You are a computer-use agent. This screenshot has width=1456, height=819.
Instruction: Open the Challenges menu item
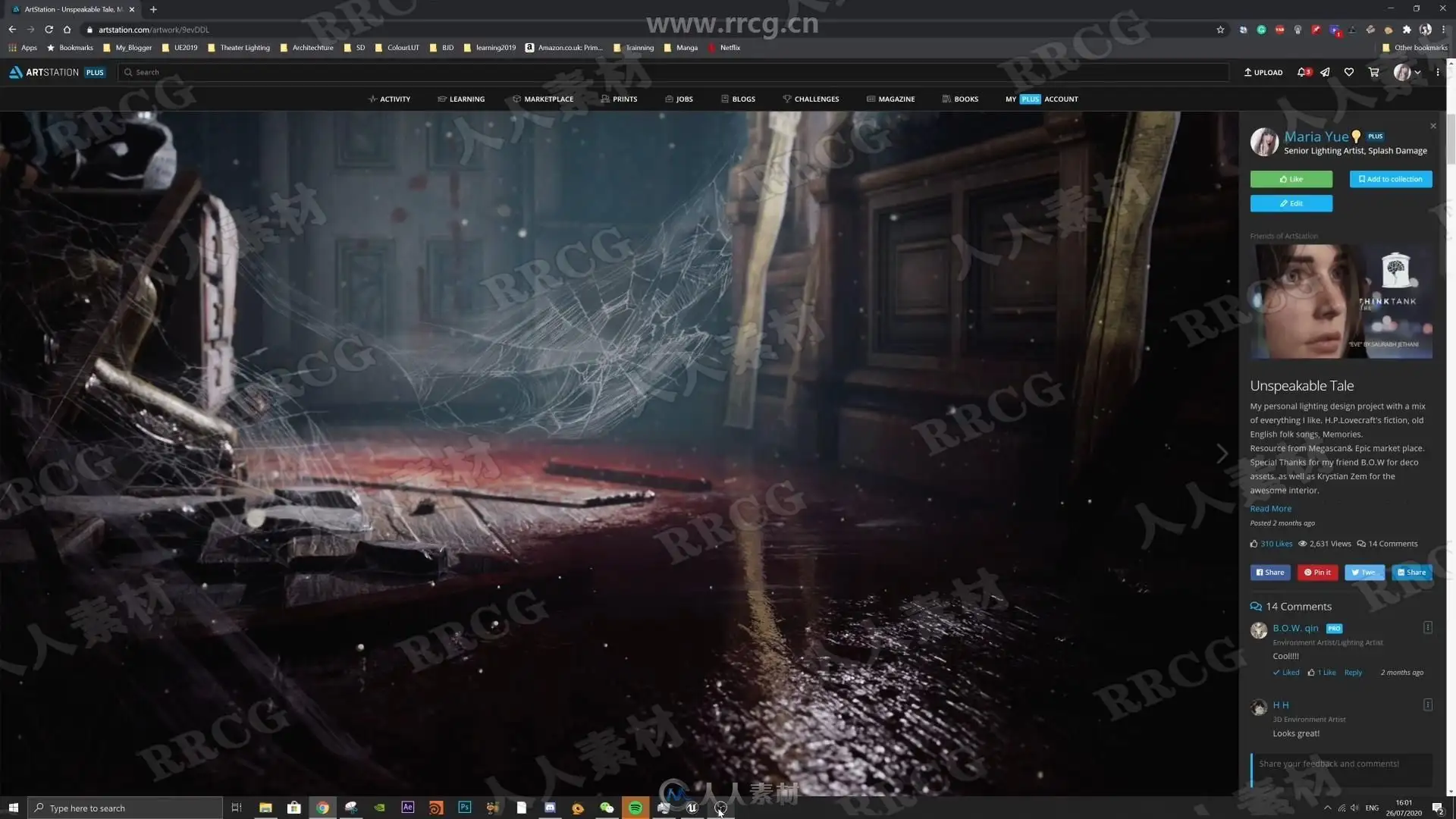coord(811,99)
